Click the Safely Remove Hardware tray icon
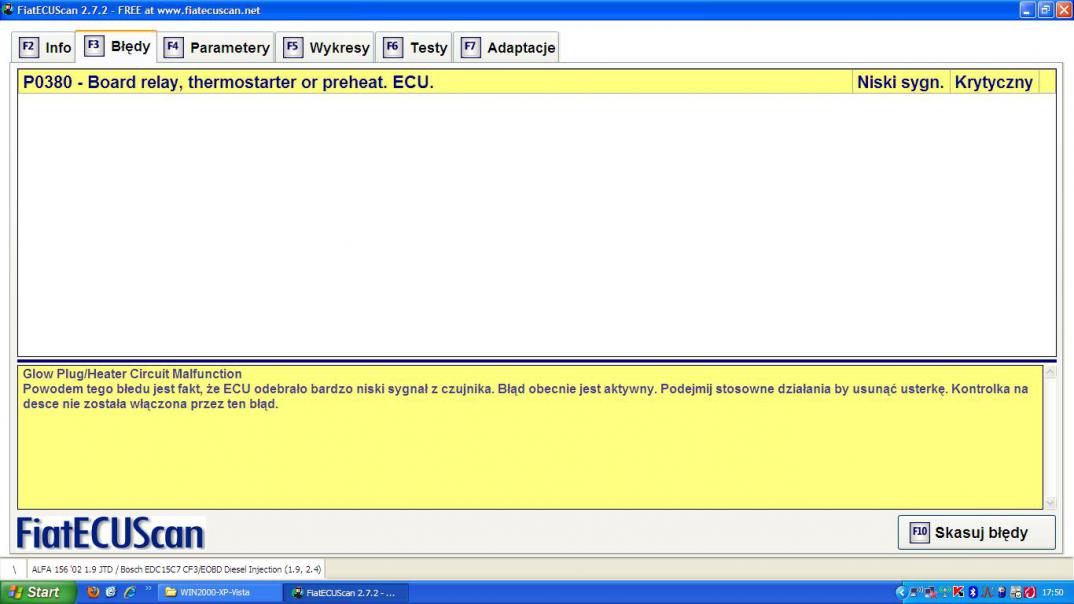This screenshot has width=1074, height=604. 1016,592
